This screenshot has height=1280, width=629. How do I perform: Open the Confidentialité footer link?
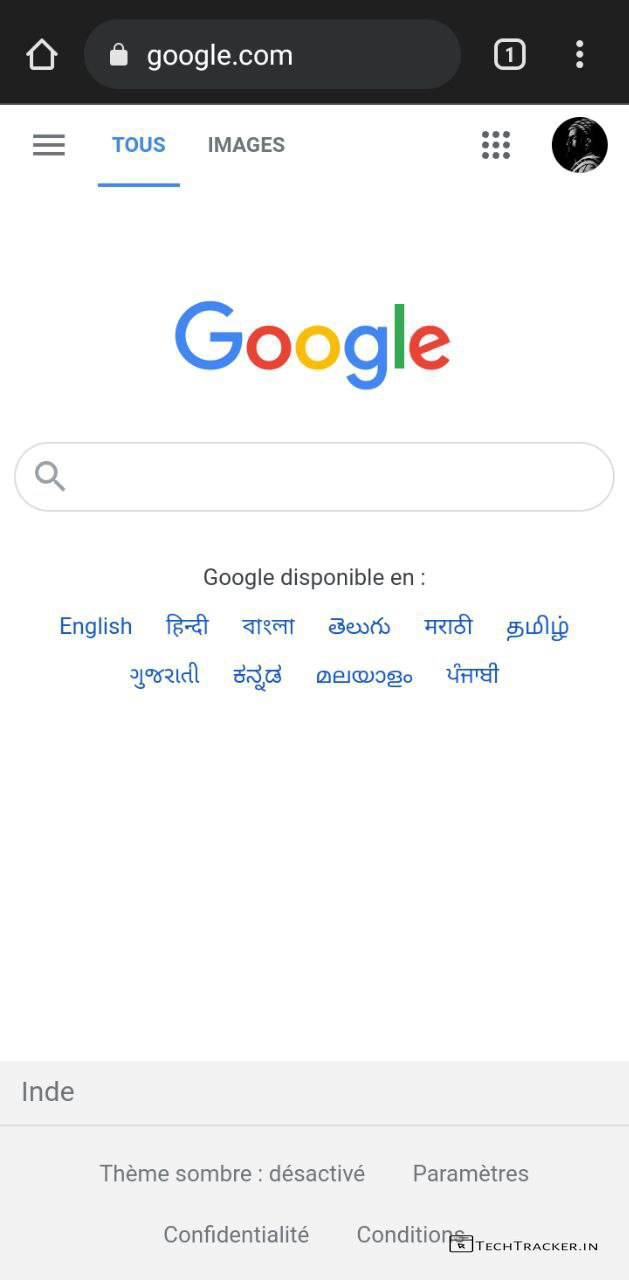coord(236,1235)
